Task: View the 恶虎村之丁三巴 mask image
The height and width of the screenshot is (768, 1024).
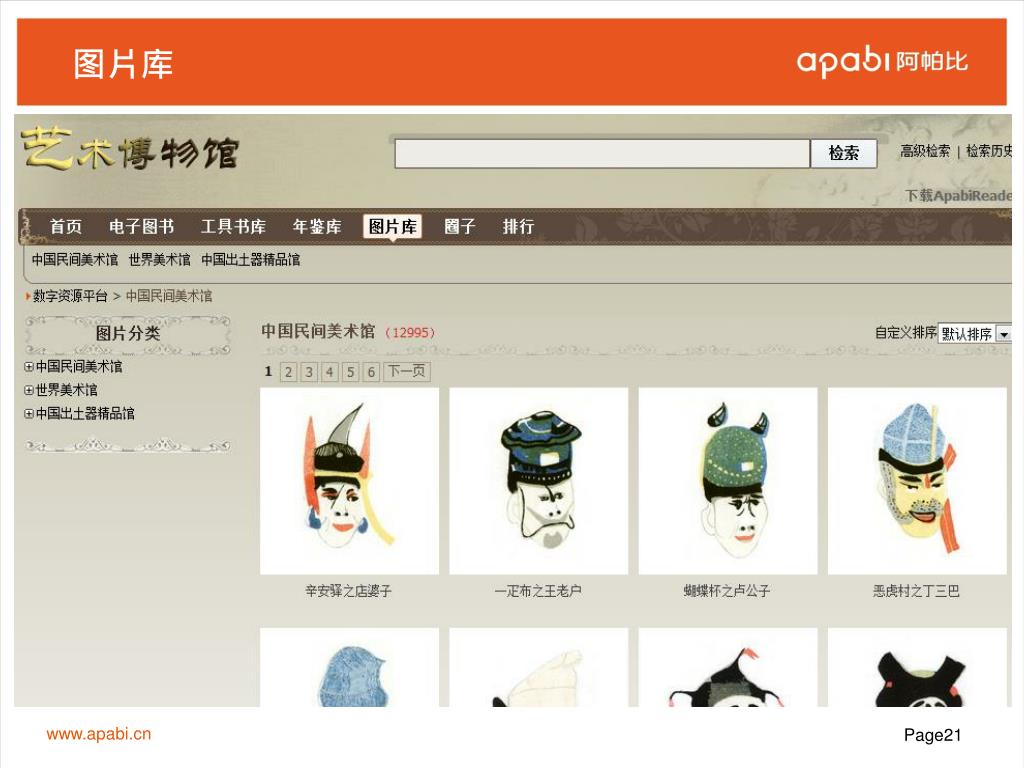Action: click(918, 481)
